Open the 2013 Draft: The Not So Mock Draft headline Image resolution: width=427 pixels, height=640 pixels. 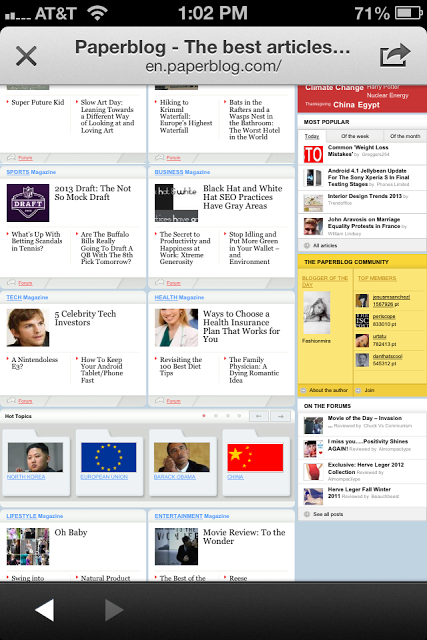click(x=93, y=193)
